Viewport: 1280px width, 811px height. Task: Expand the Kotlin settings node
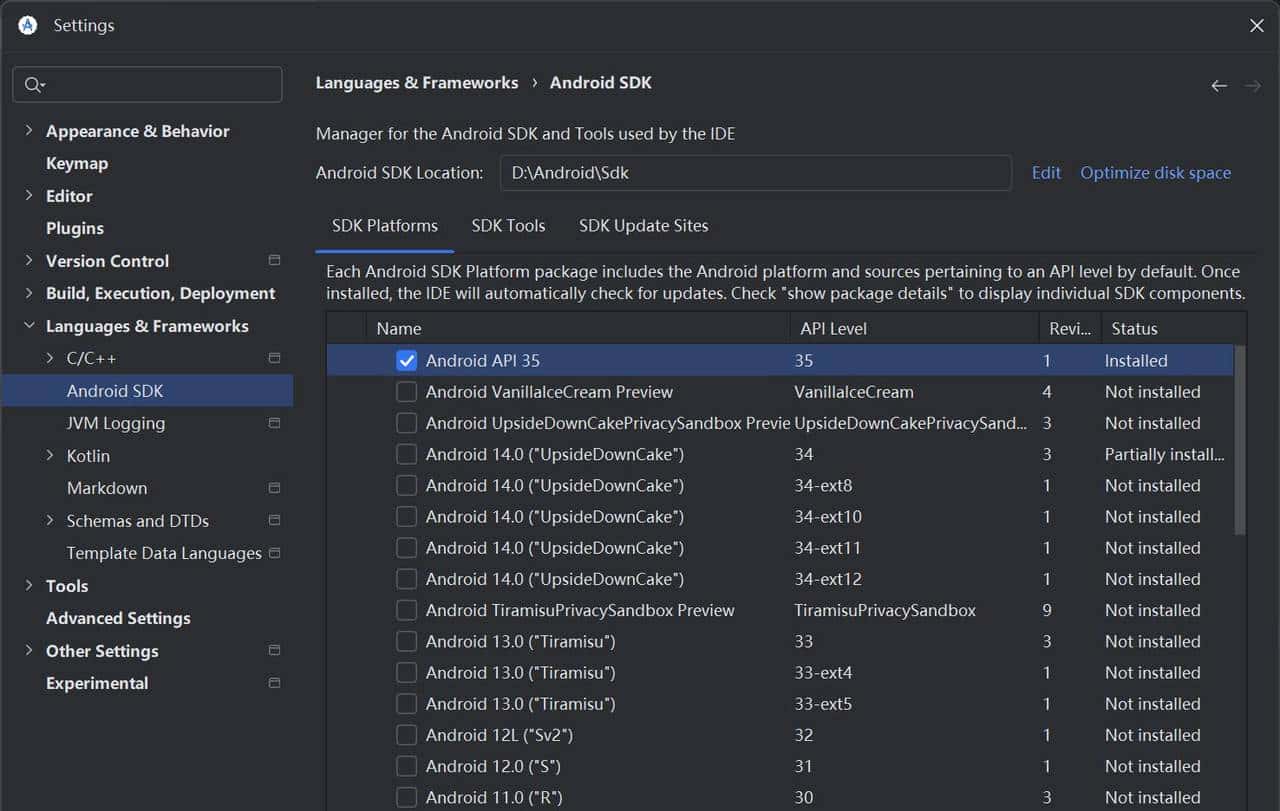50,456
